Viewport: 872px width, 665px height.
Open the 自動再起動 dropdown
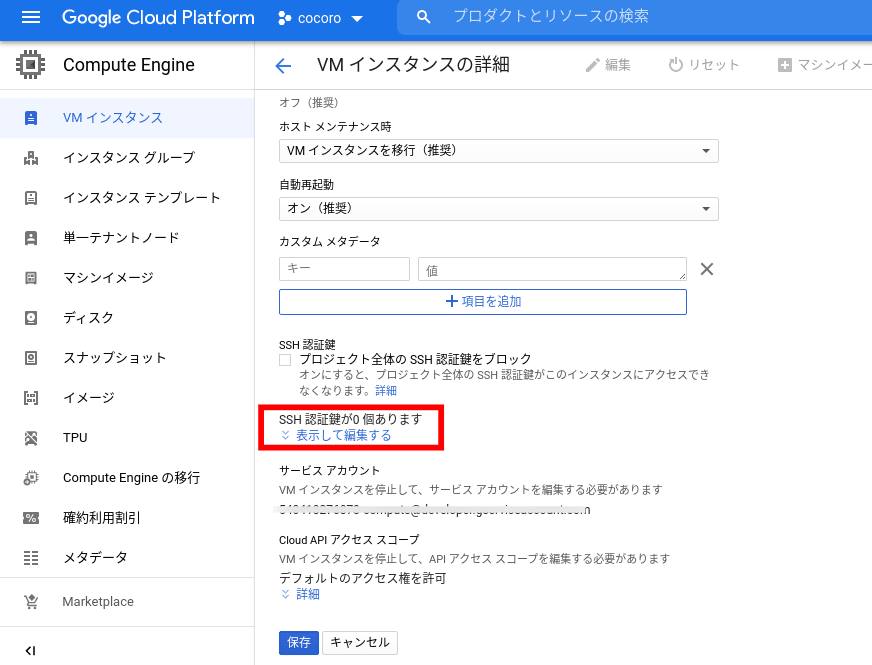pos(498,209)
